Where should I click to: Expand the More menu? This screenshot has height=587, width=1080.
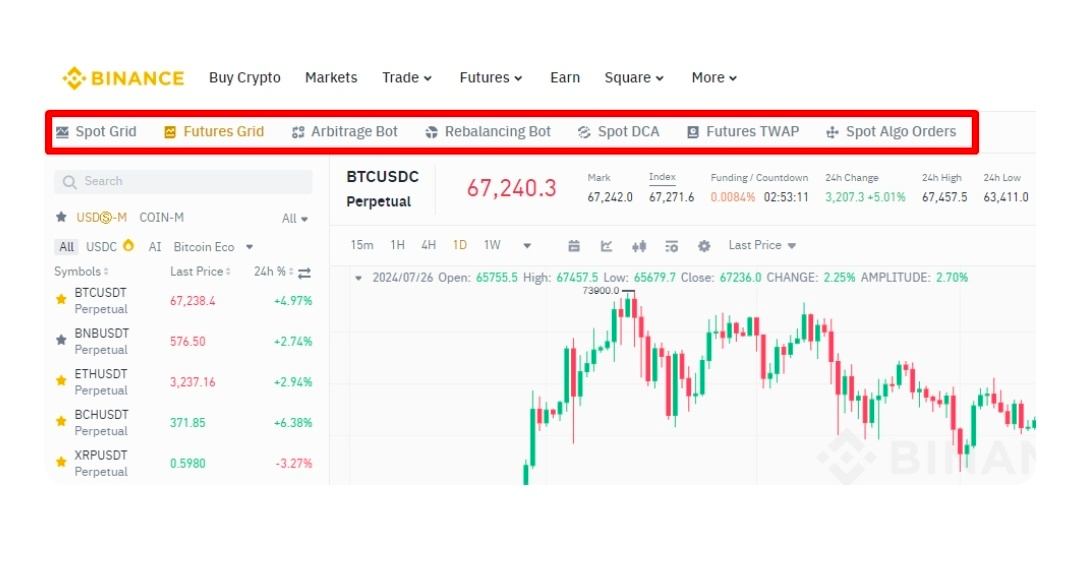point(714,78)
